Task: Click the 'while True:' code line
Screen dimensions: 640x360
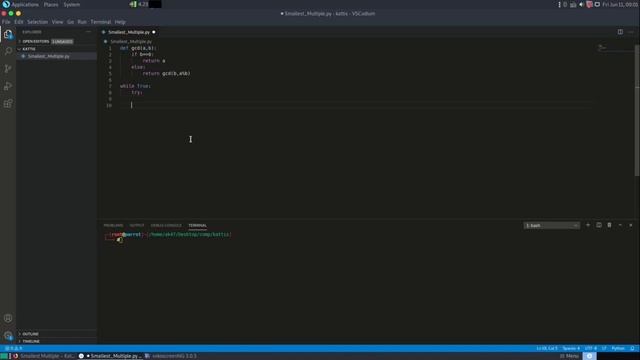Action: [135, 86]
